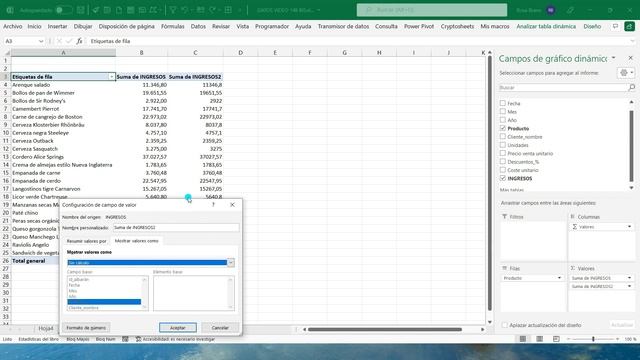Viewport: 640px width, 360px height.
Task: Click the fx Insert Function icon
Action: [x=80, y=41]
